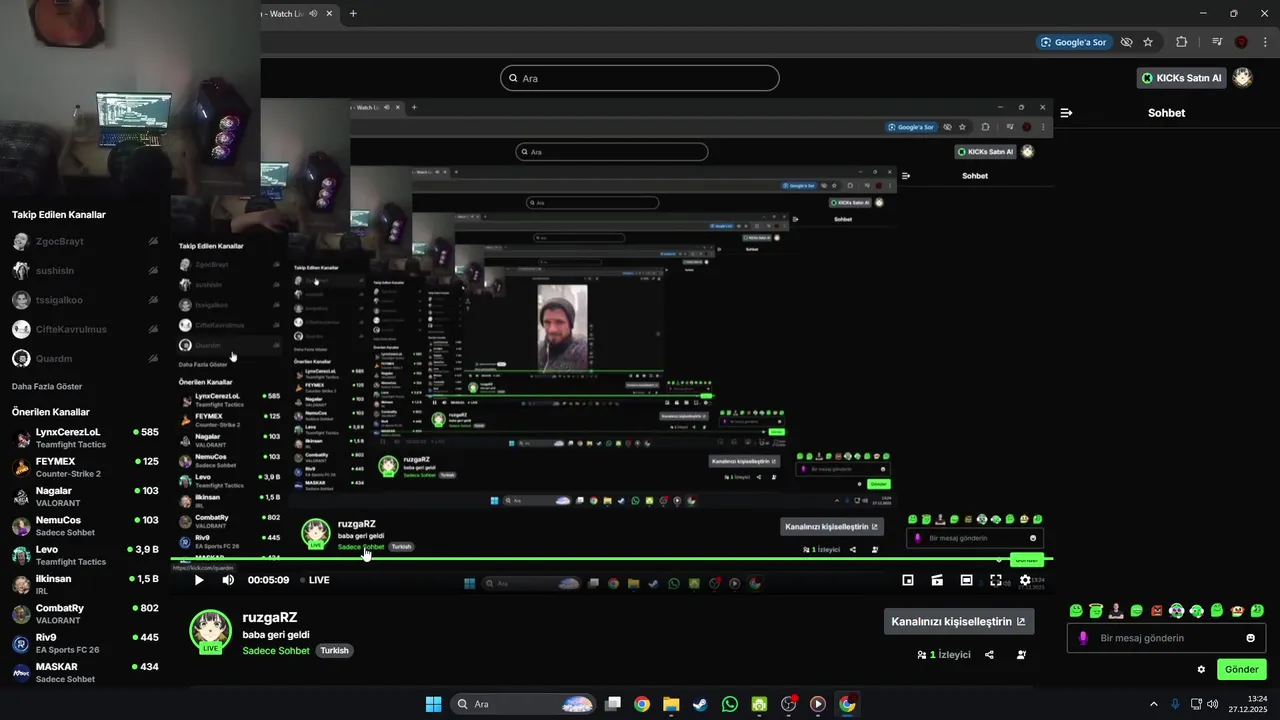1280x720 pixels.
Task: Open Levo Teamfight Tactics channel
Action: click(85, 555)
